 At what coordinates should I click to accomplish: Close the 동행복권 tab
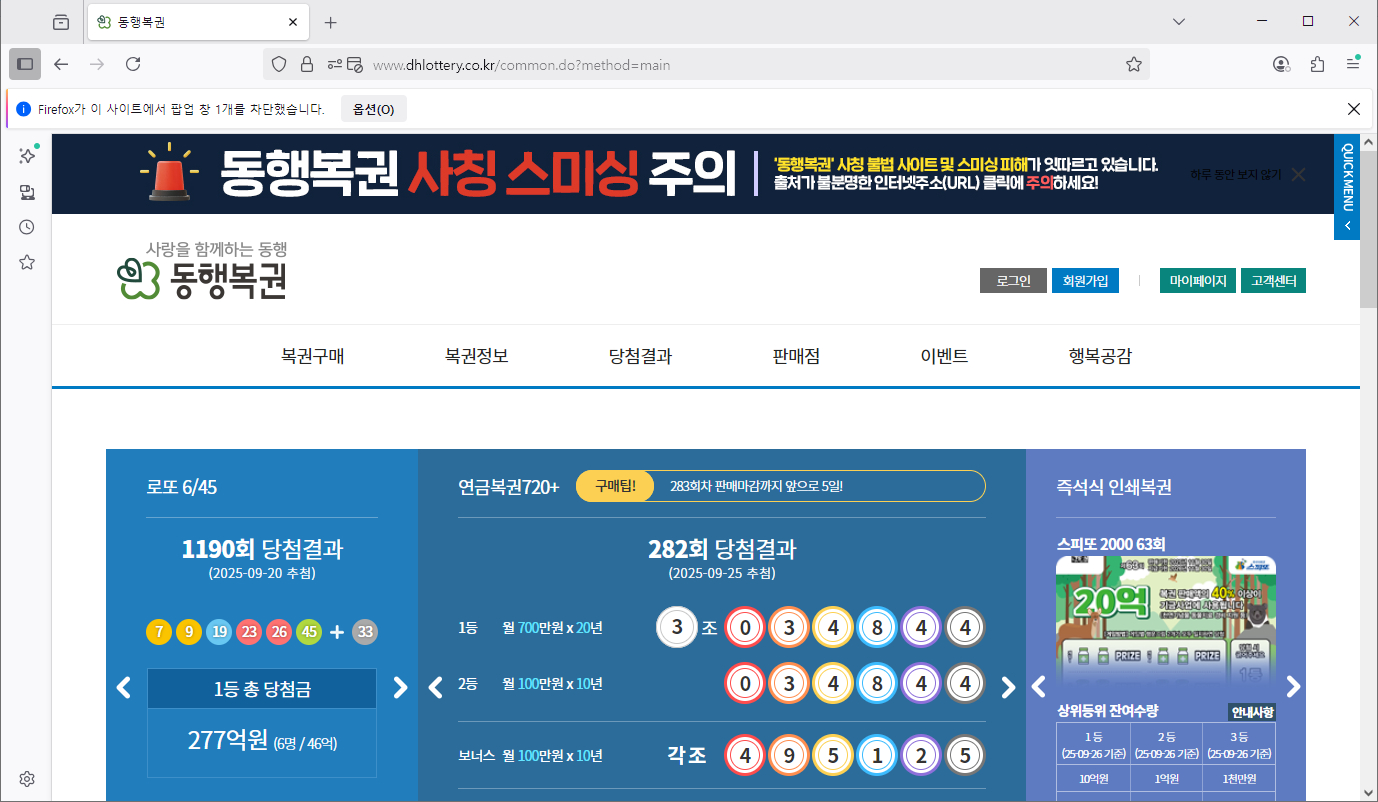(x=293, y=22)
